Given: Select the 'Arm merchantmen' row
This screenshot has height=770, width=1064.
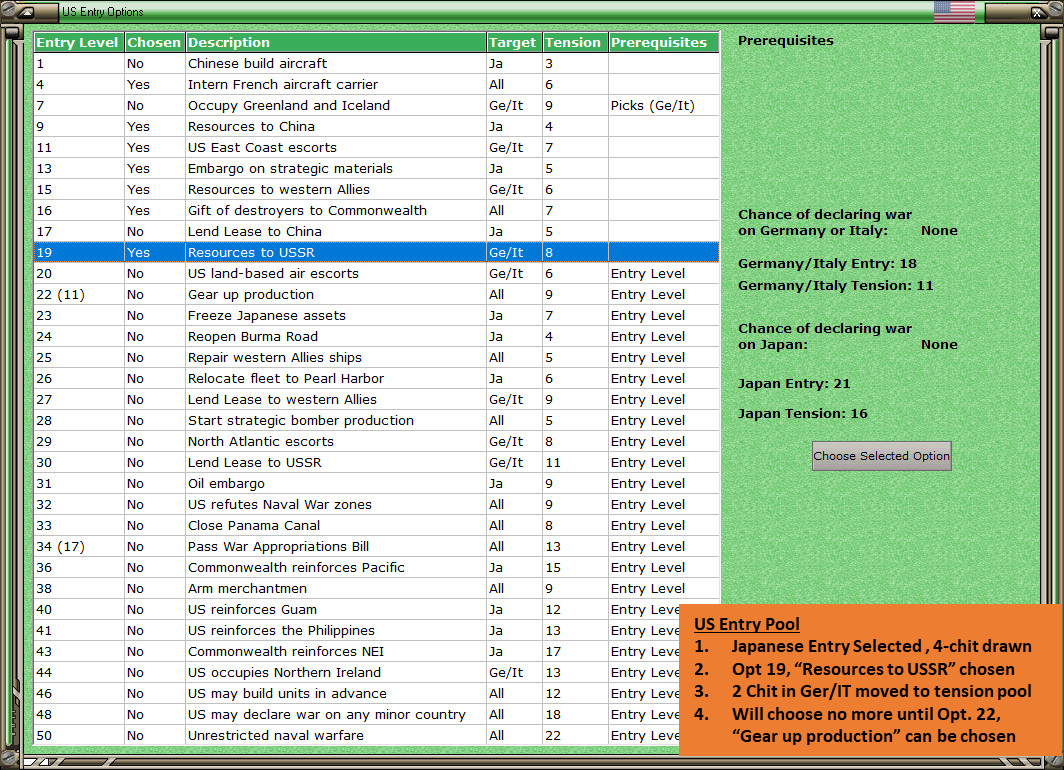Looking at the screenshot, I should (x=377, y=589).
